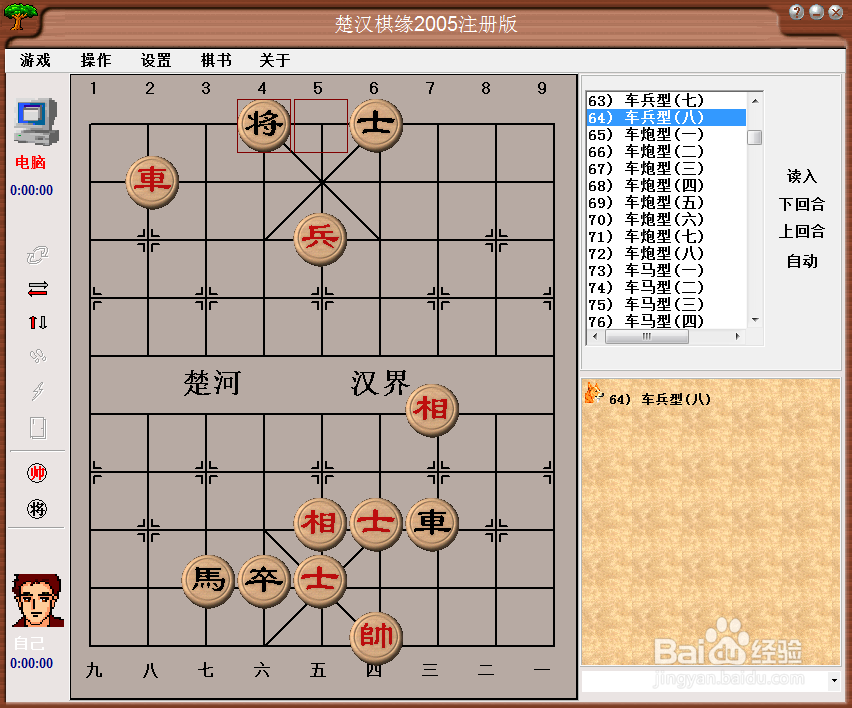
Task: Click the empty red-outlined square beside 将
Action: (321, 126)
